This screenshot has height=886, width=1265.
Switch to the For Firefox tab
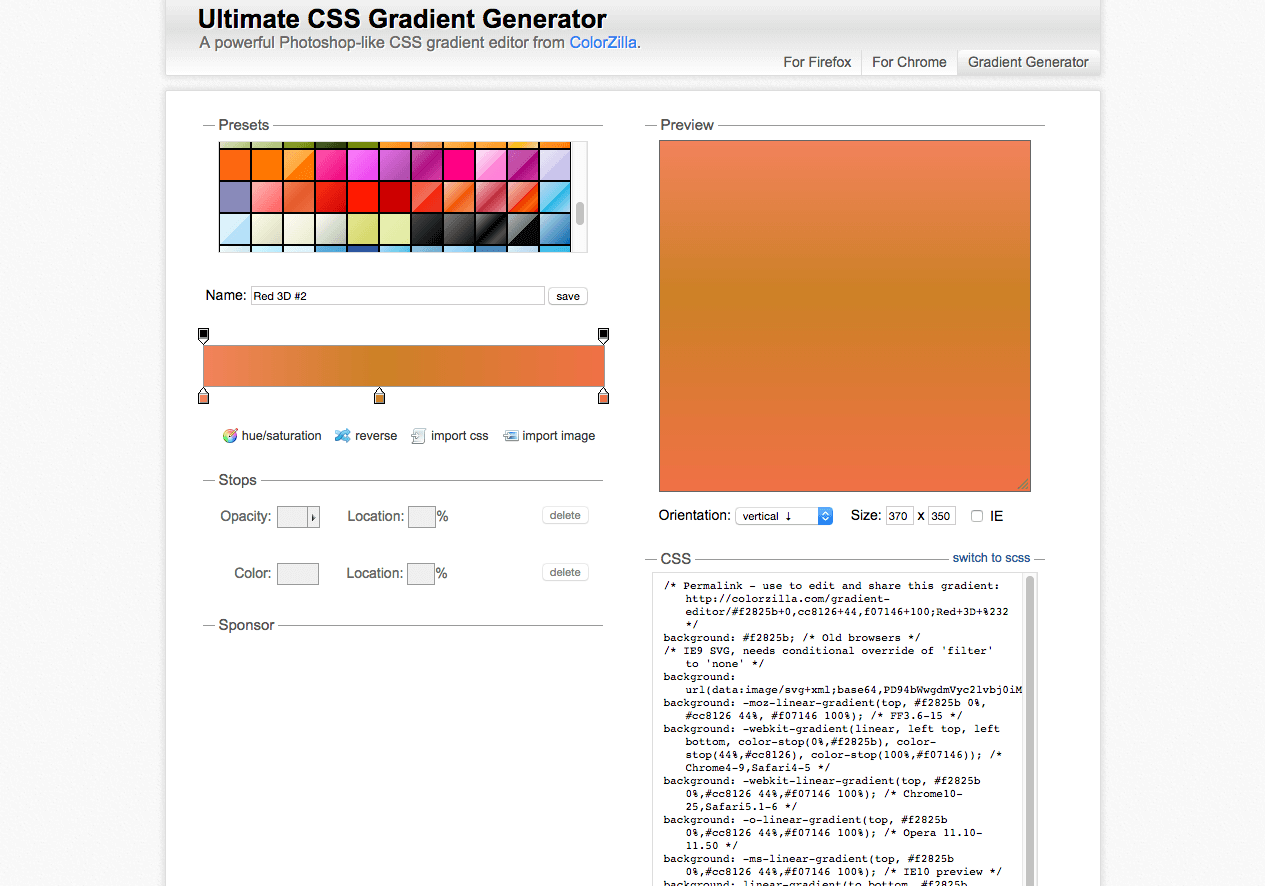point(817,62)
